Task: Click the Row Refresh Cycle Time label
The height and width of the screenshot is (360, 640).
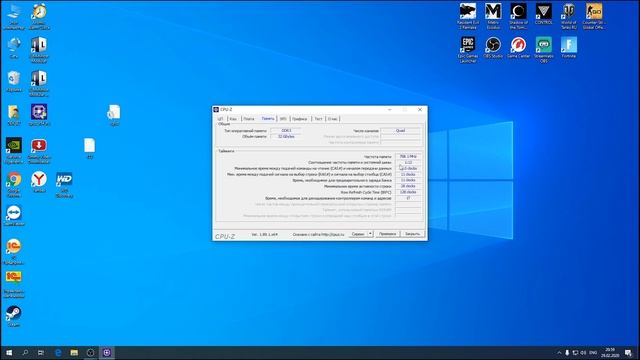Action: tap(366, 192)
